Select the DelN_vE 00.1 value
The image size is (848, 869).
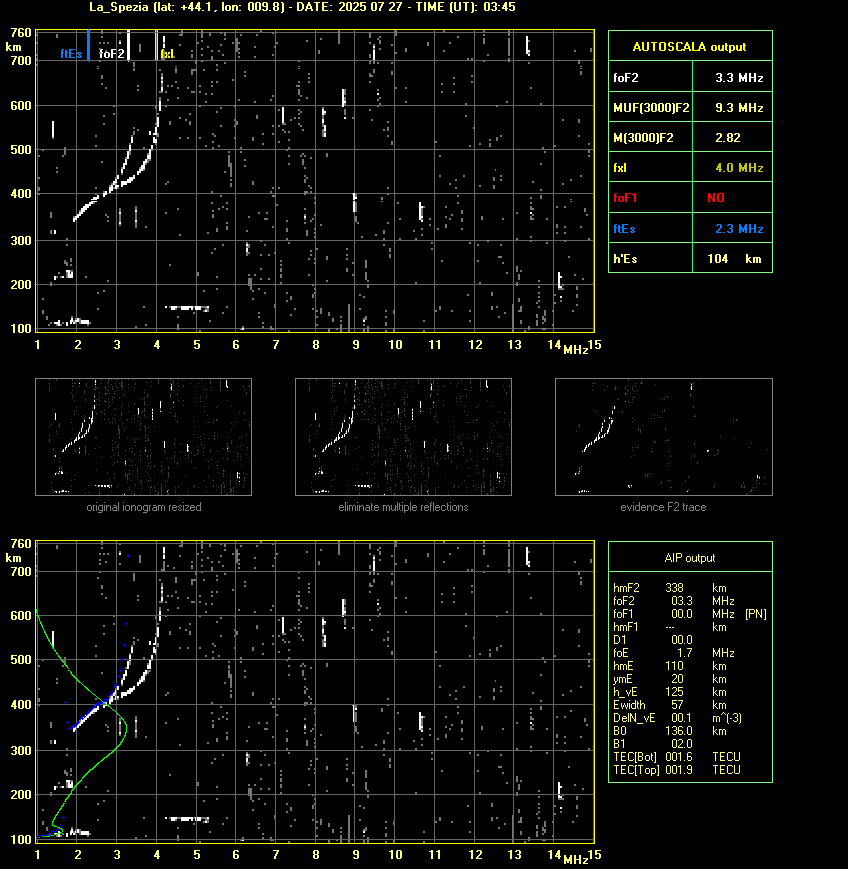coord(682,718)
